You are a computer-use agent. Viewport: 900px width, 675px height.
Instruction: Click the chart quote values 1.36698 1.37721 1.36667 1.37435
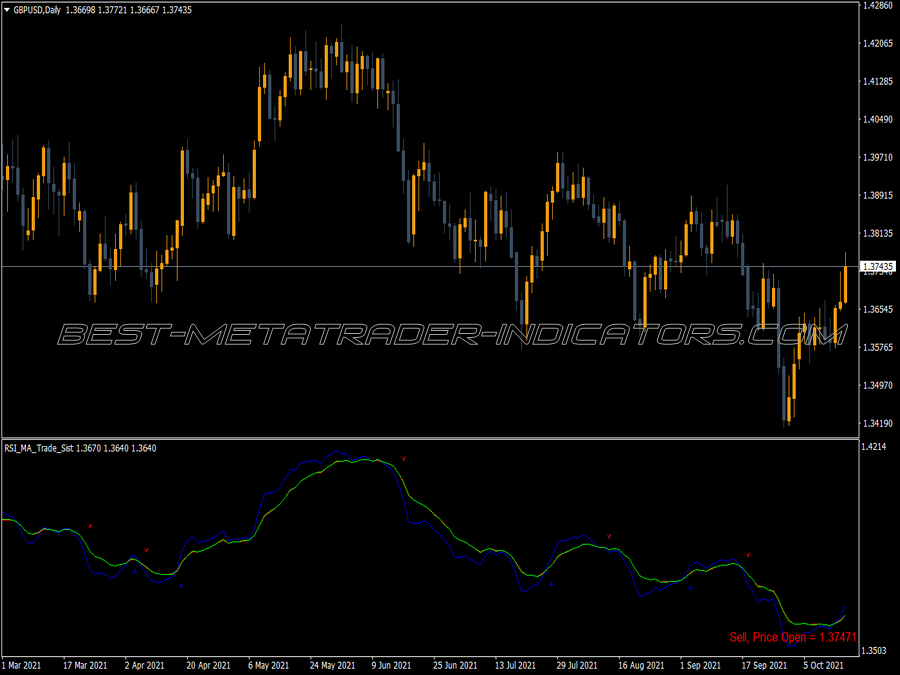(129, 10)
